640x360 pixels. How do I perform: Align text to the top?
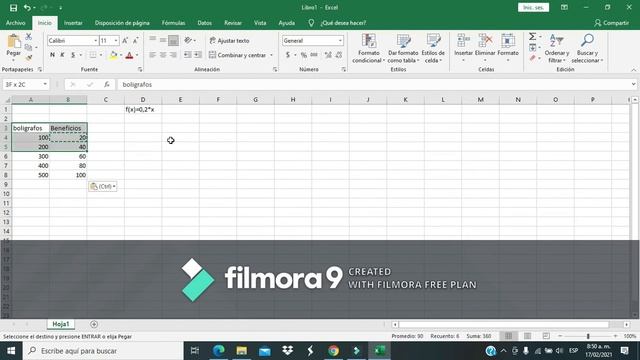click(152, 40)
